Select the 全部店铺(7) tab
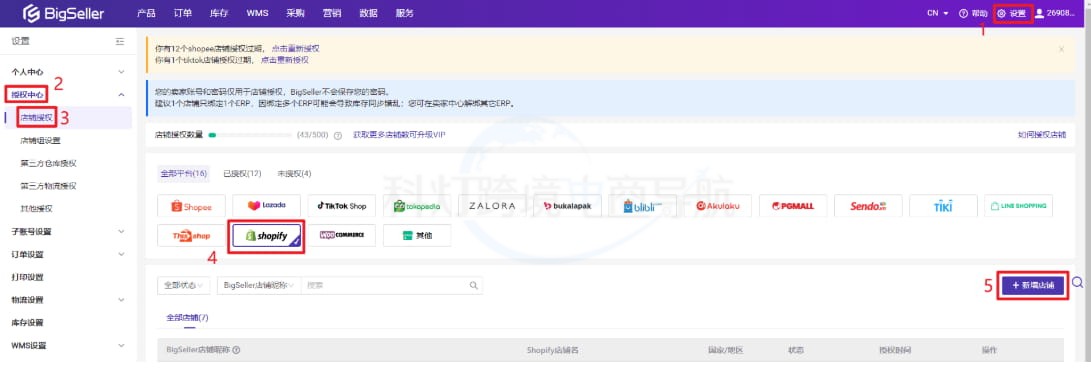1091x369 pixels. pyautogui.click(x=187, y=317)
